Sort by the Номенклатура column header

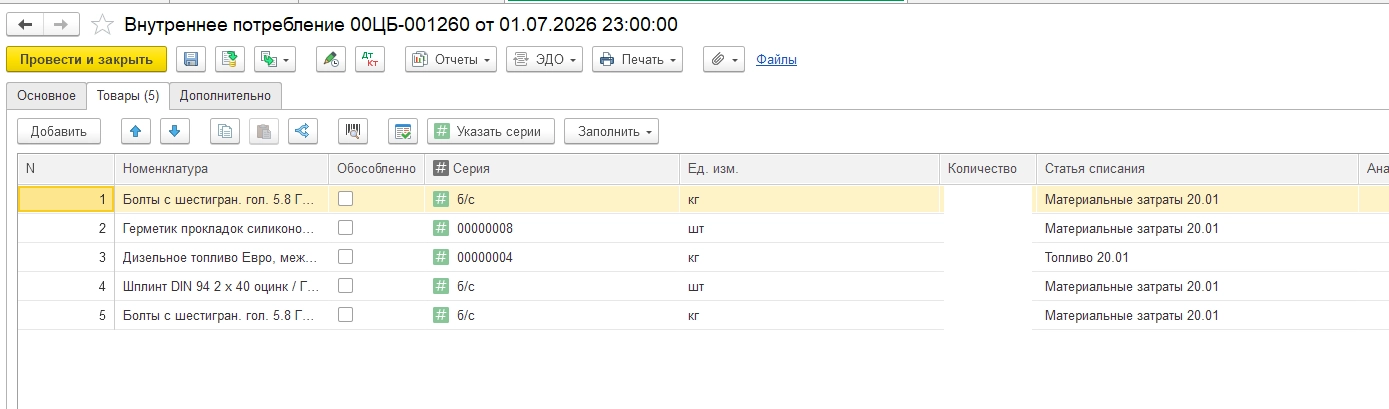(222, 169)
